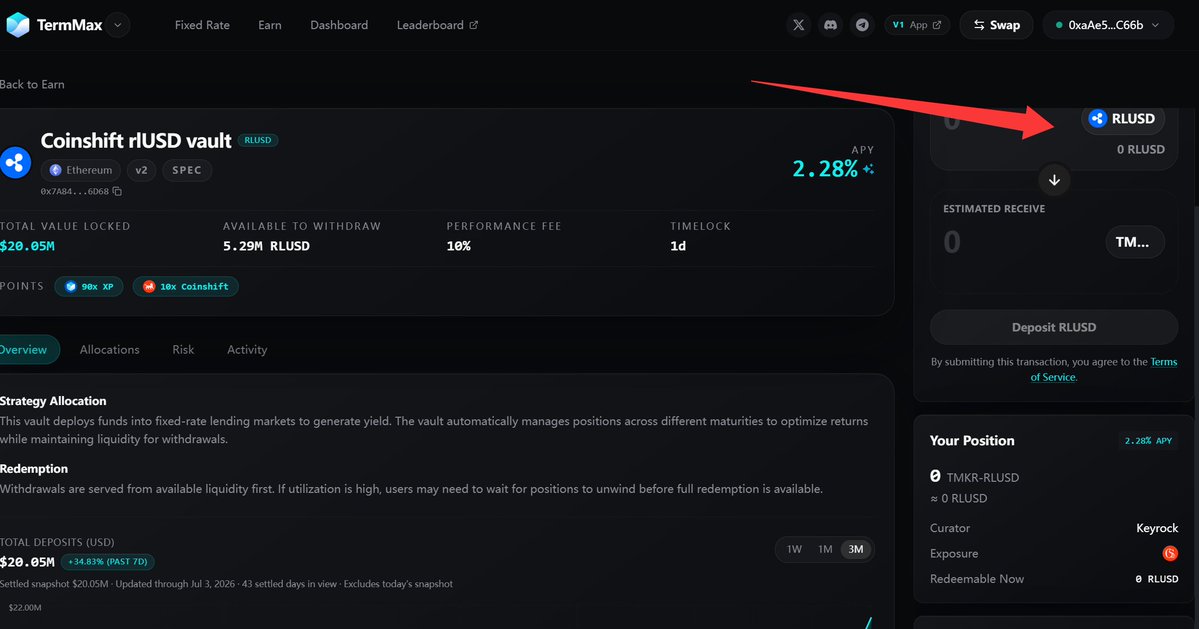The image size is (1199, 629).
Task: Click the v2 version badge
Action: (x=141, y=170)
